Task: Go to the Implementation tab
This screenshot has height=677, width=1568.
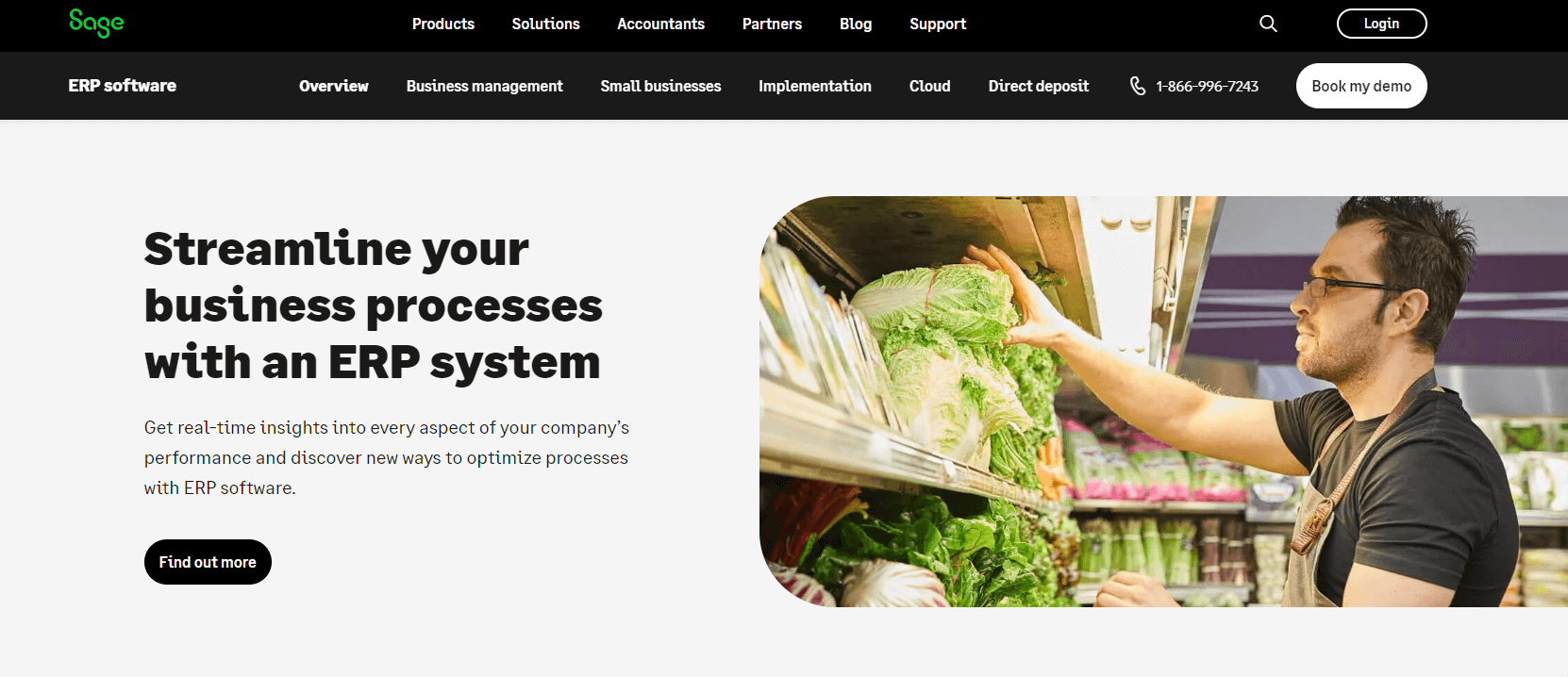Action: point(815,86)
